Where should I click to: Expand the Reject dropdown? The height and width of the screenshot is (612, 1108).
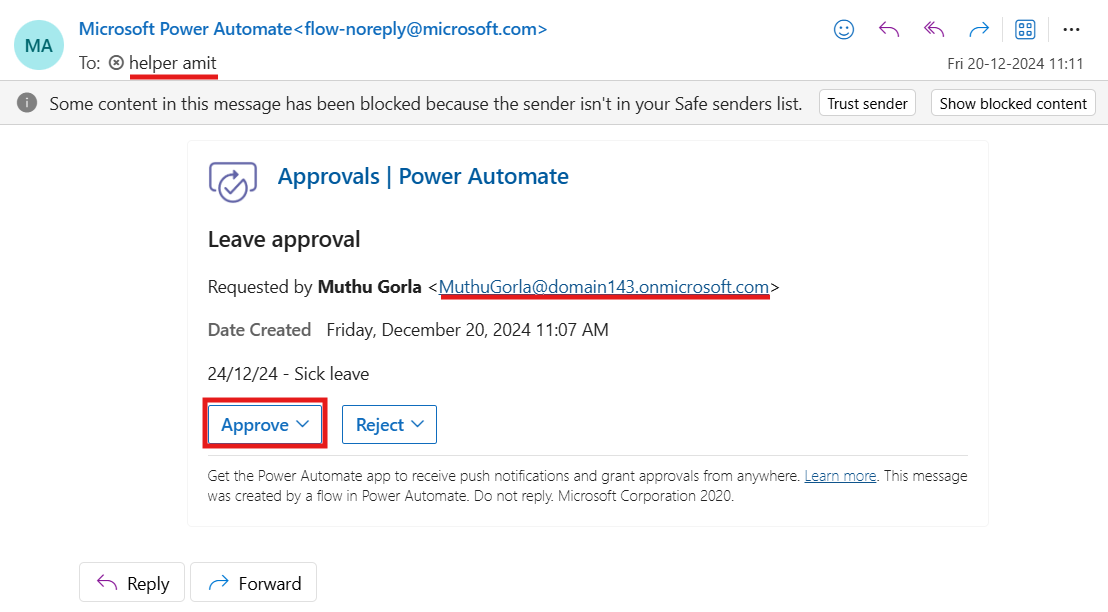click(390, 425)
